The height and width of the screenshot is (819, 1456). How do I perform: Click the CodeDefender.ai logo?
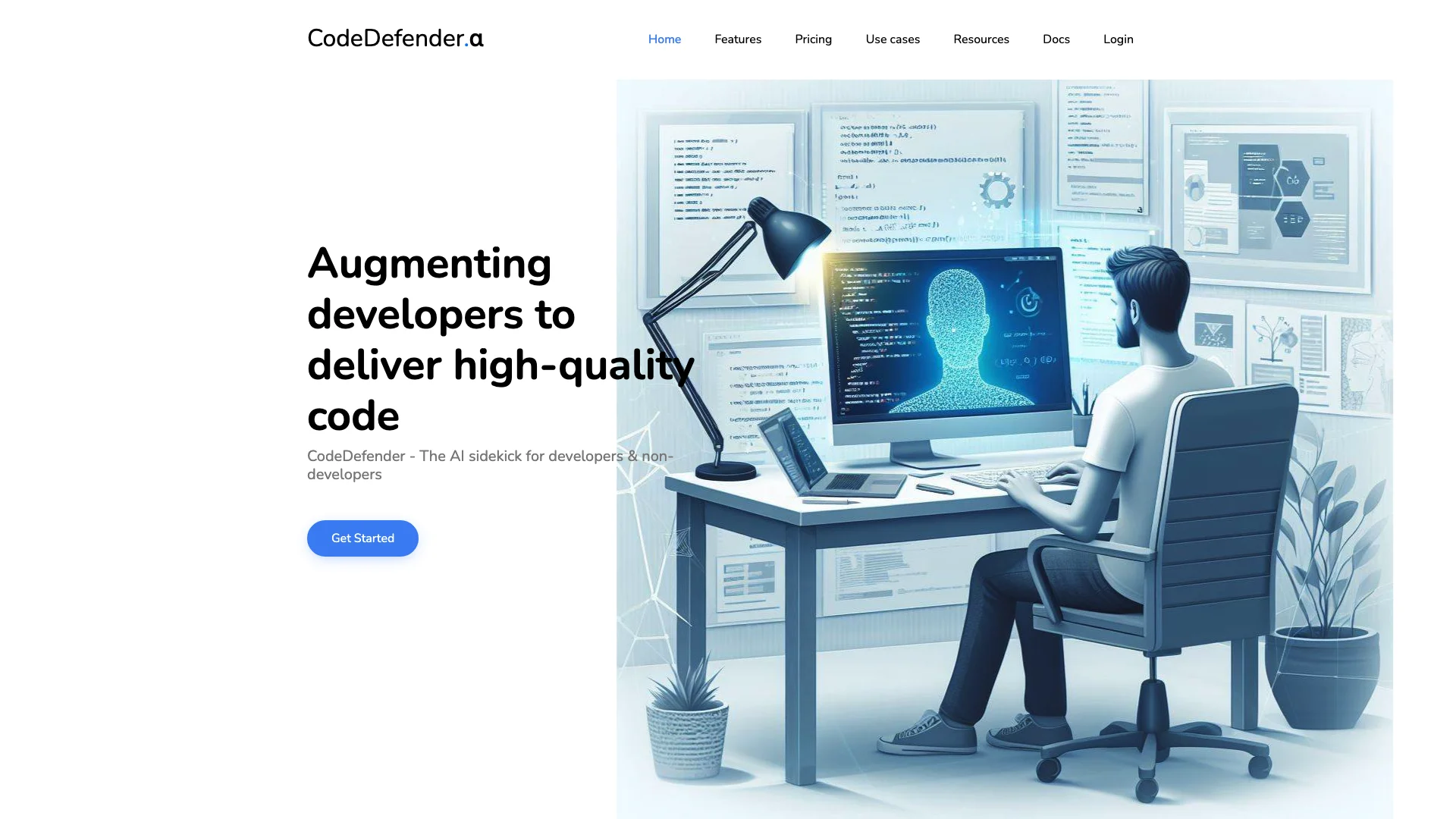[395, 39]
